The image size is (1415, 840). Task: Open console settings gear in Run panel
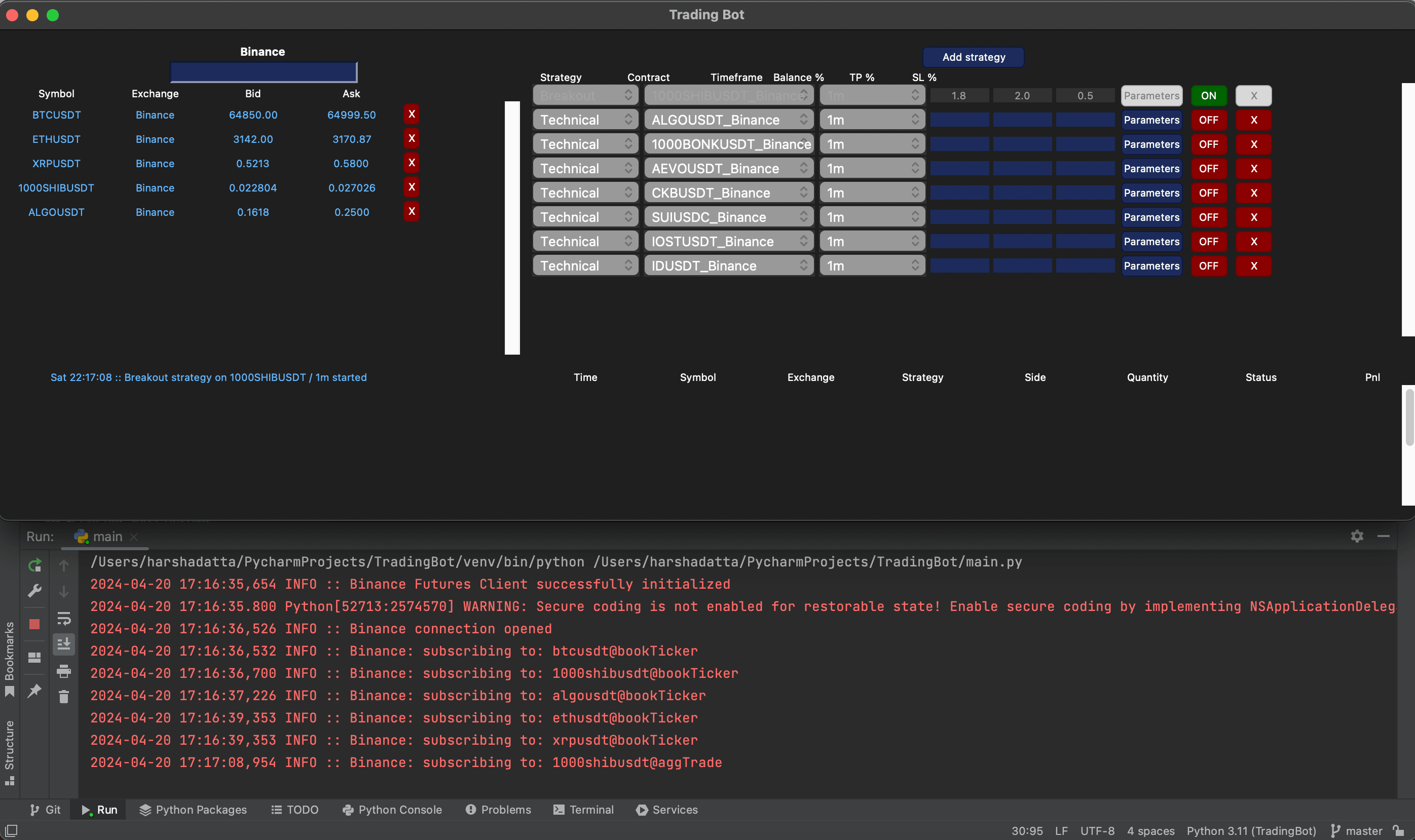click(1357, 536)
